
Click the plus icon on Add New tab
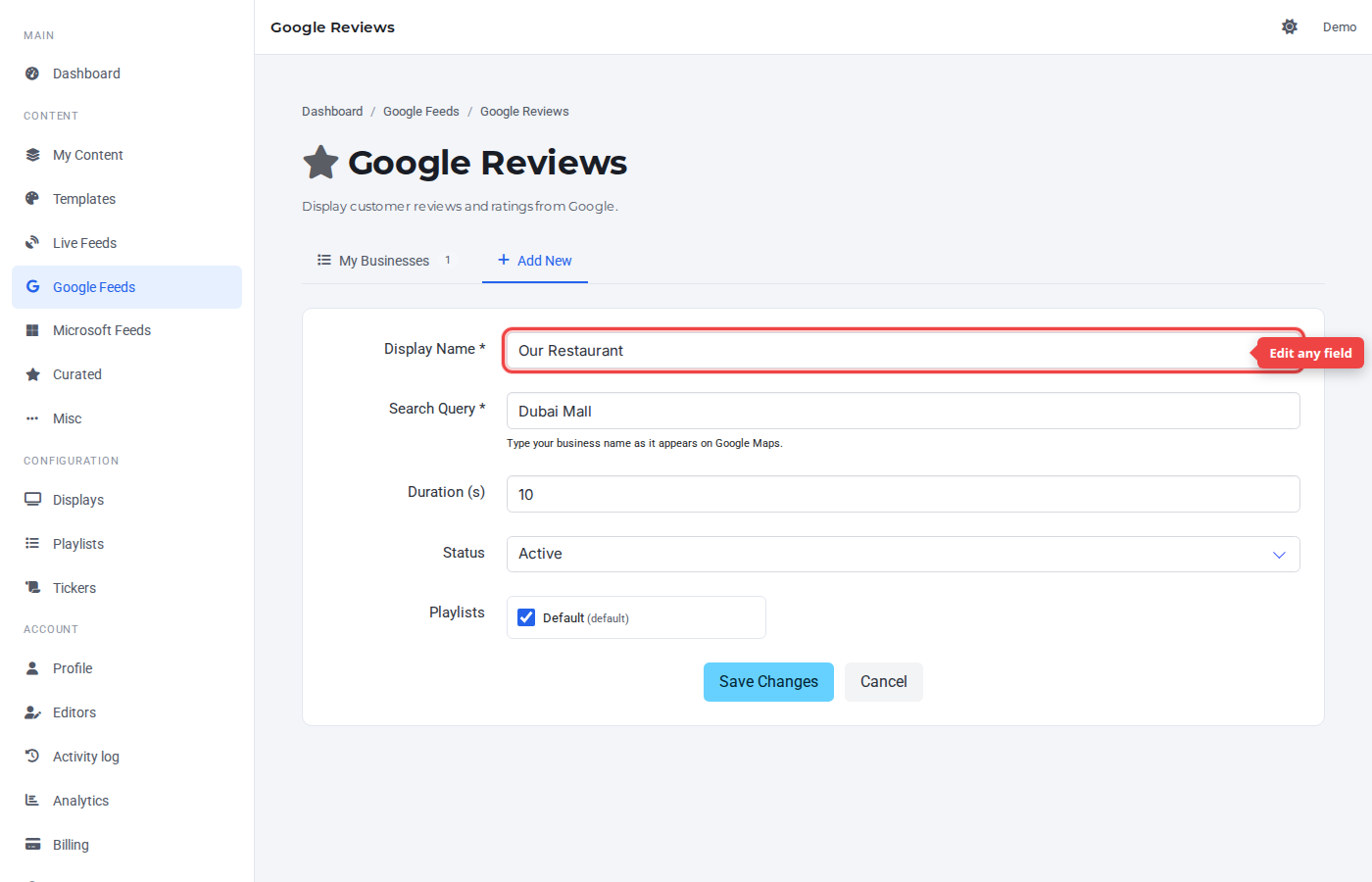pyautogui.click(x=504, y=260)
